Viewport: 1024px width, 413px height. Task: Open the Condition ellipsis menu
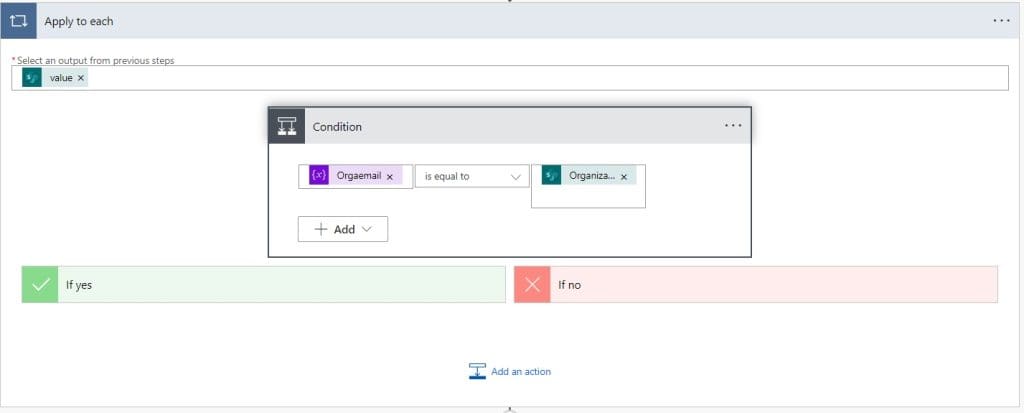pyautogui.click(x=733, y=126)
